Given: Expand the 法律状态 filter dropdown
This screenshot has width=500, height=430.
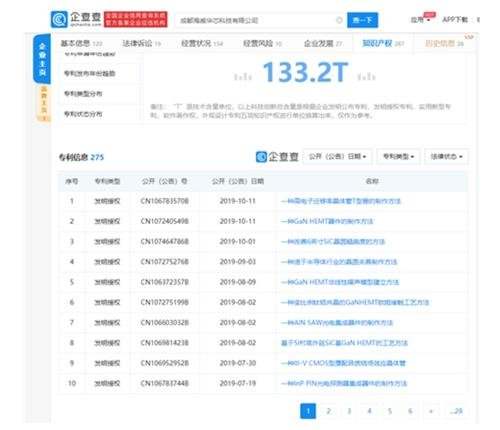Looking at the screenshot, I should [x=446, y=156].
